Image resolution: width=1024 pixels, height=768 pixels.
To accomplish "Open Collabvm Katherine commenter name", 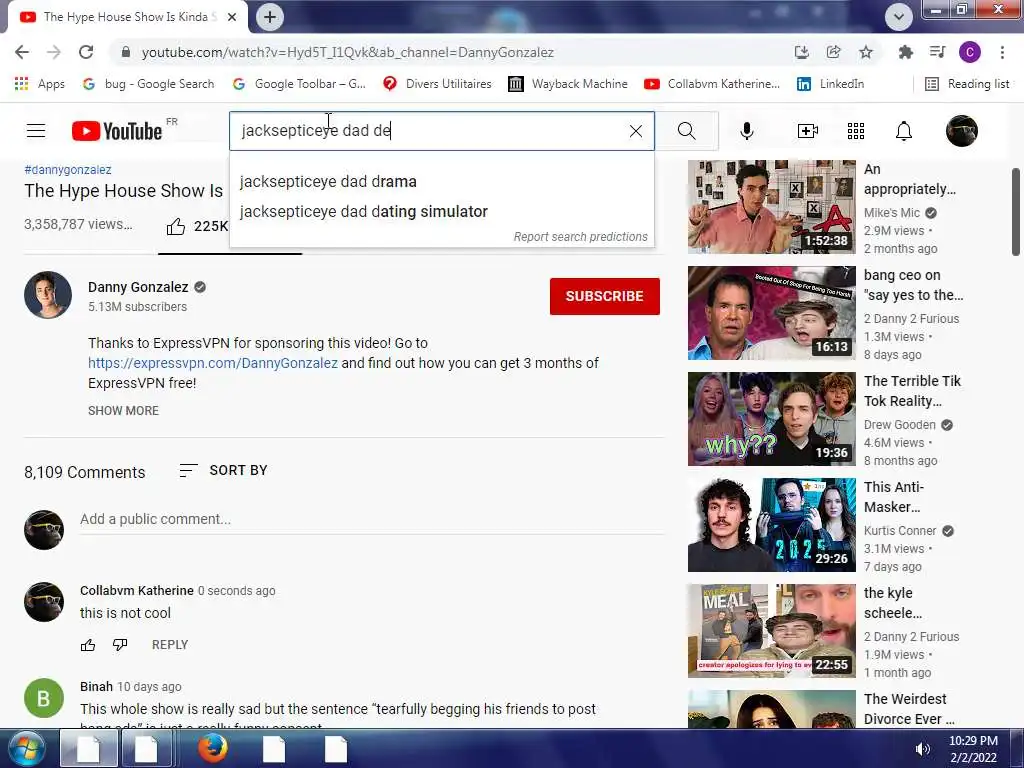I will pos(136,590).
